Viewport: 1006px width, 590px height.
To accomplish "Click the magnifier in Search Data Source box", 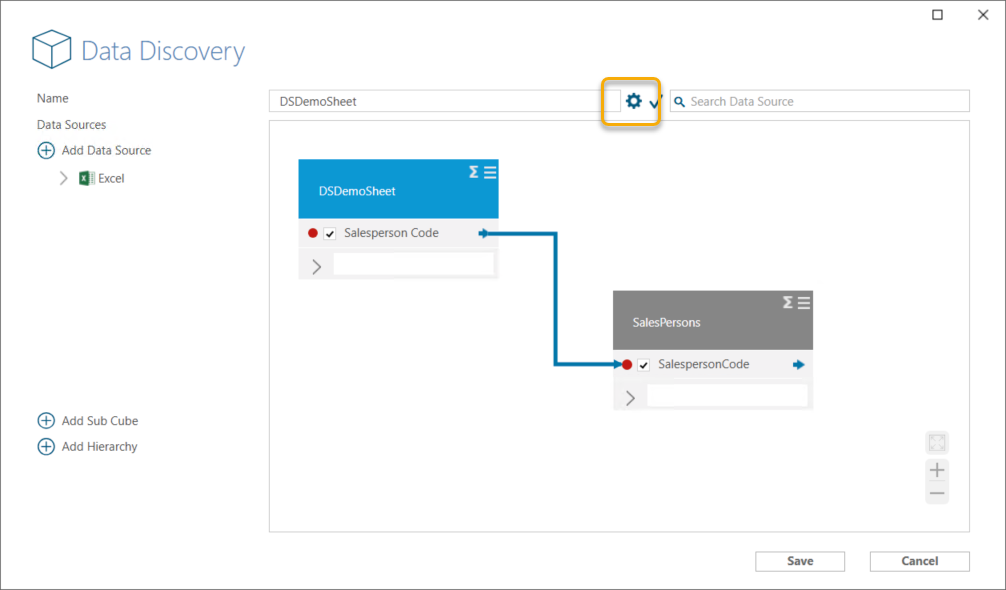I will tap(679, 101).
